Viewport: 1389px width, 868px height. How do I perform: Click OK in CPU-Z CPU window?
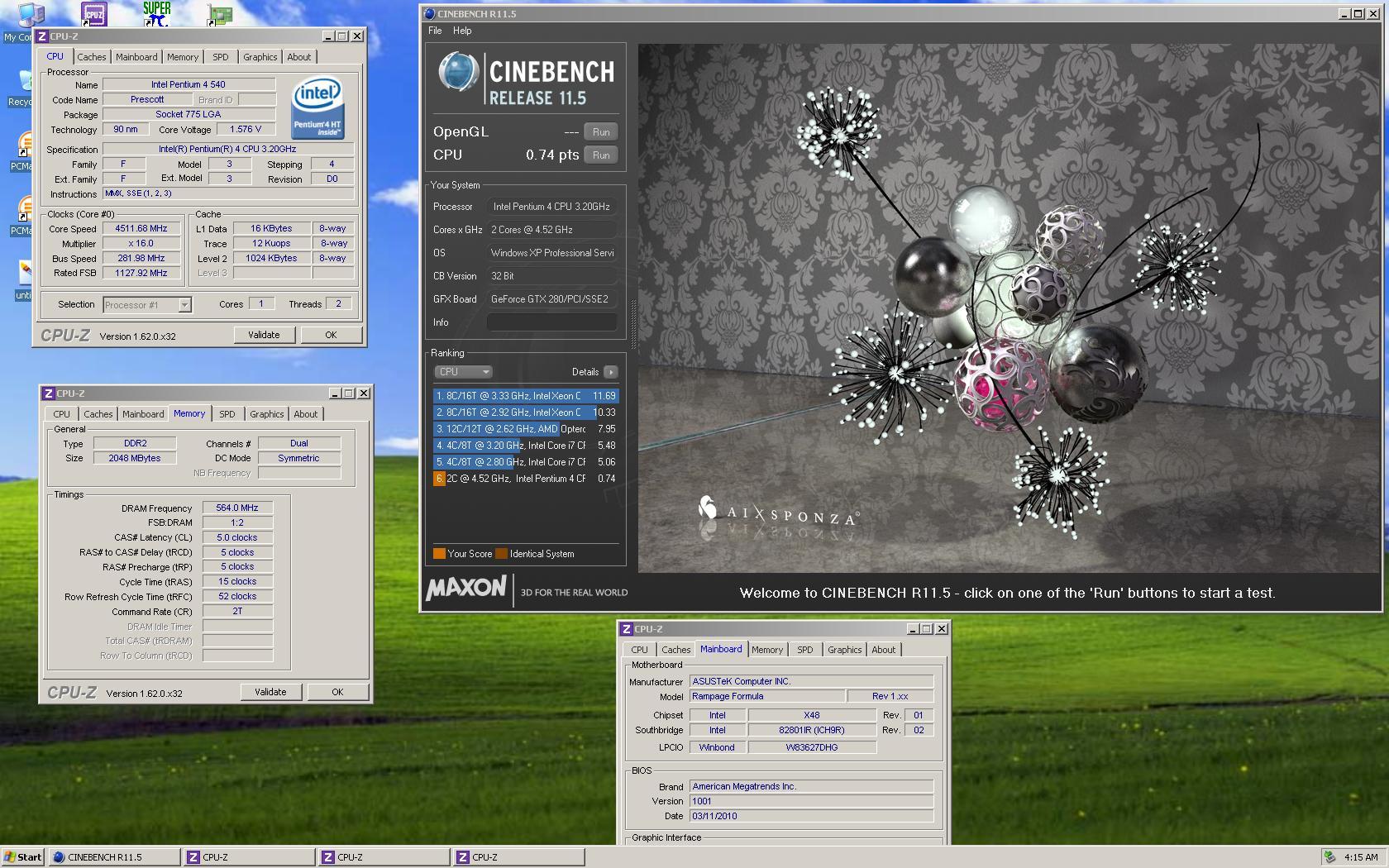[331, 335]
